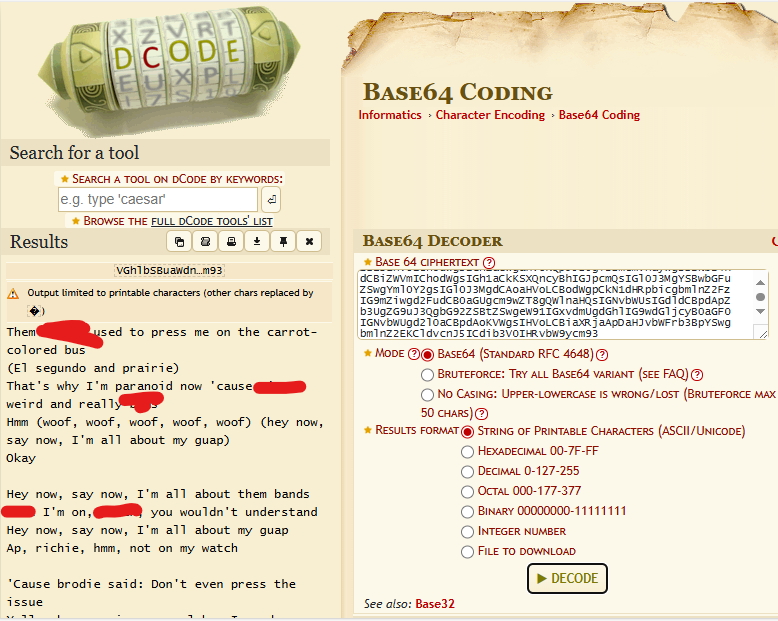Screen dimensions: 778x621
Task: Choose String of Printable Characters format
Action: click(x=467, y=432)
